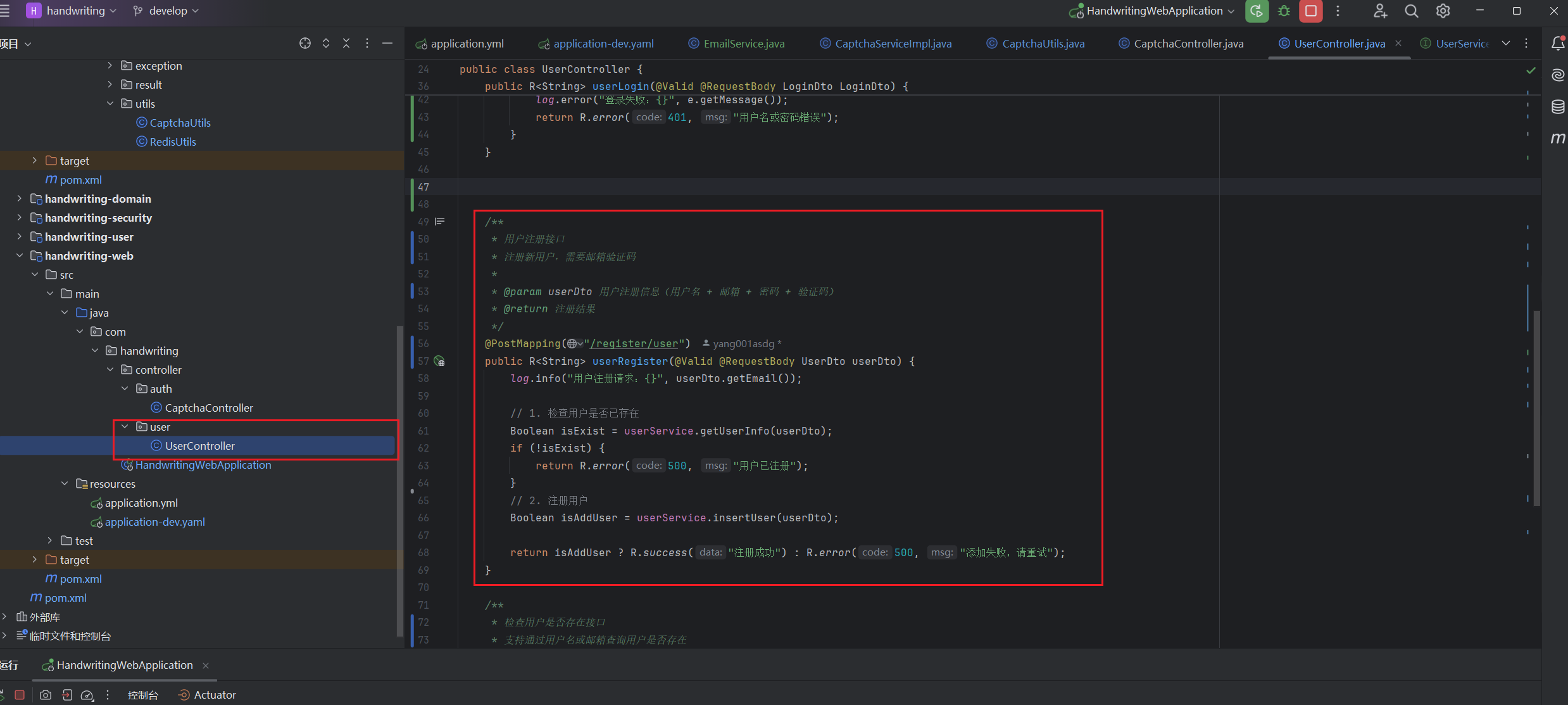
Task: Open RedisUtils class in project tree
Action: click(x=173, y=142)
